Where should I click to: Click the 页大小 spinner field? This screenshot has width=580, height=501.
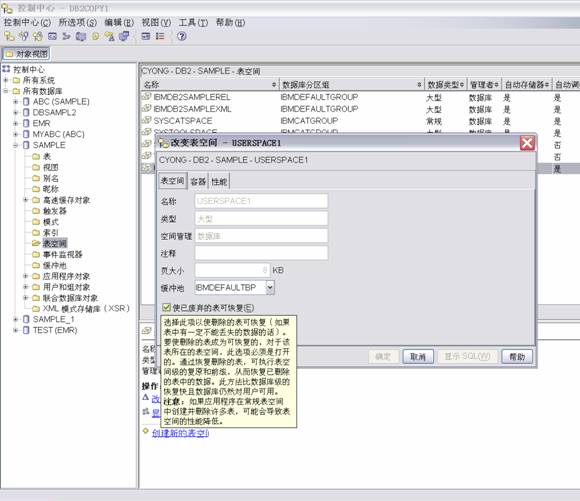coord(232,270)
